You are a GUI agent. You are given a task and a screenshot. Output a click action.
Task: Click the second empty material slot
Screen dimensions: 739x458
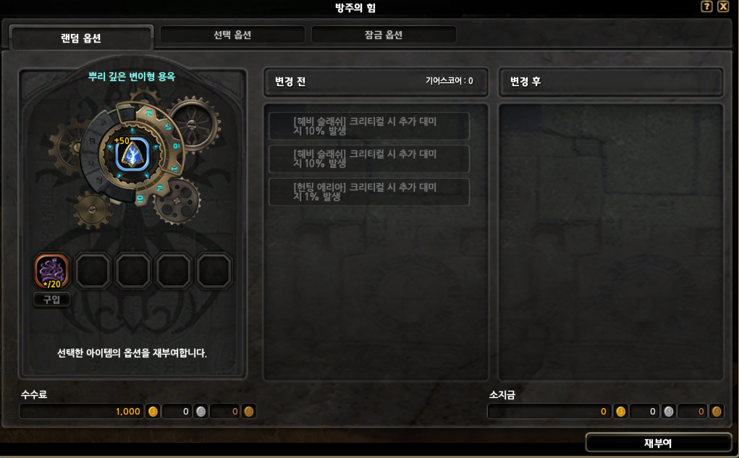133,271
